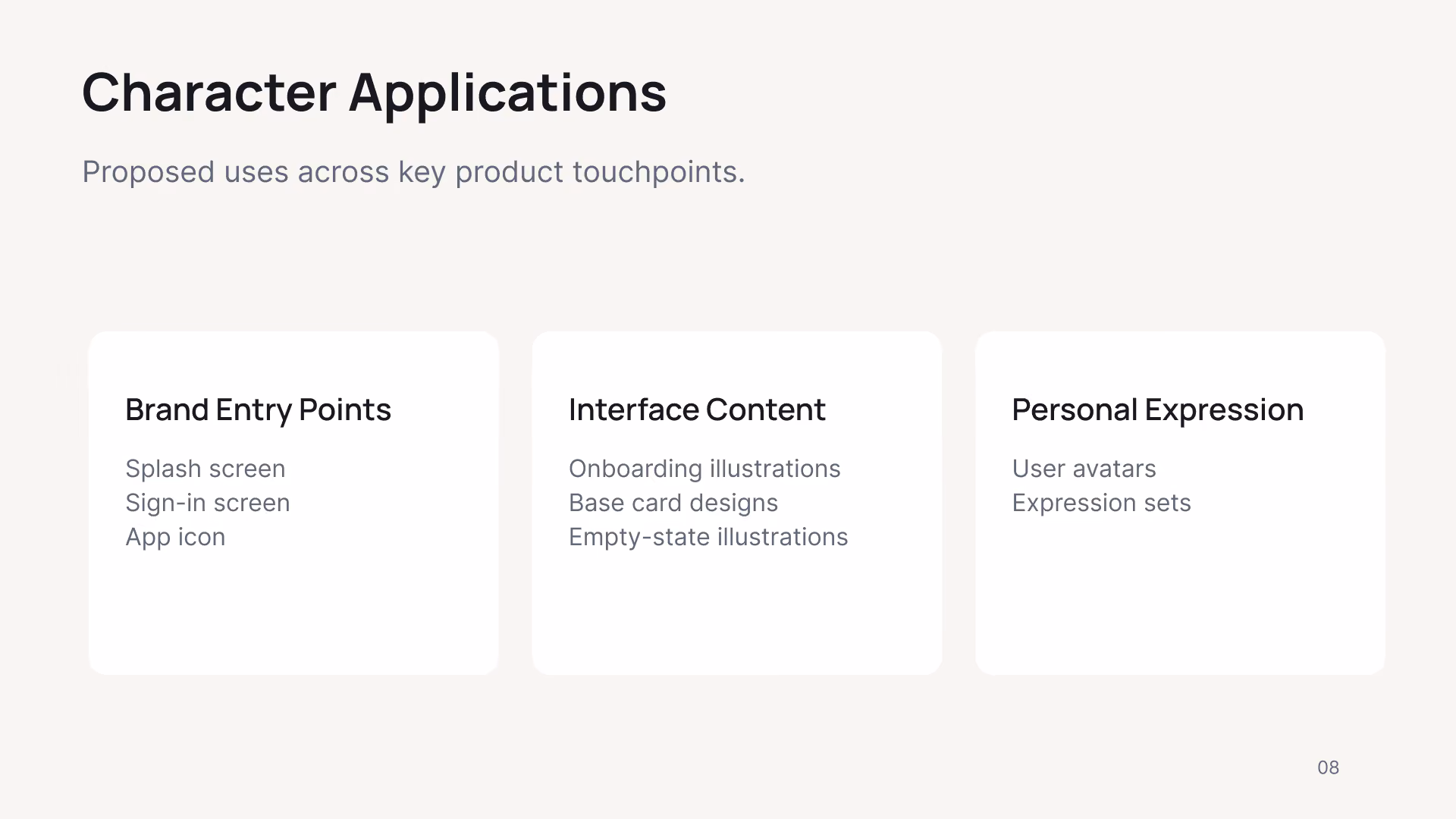Screen dimensions: 1456x819
Task: Click the Sign-in screen line
Action: (x=207, y=503)
